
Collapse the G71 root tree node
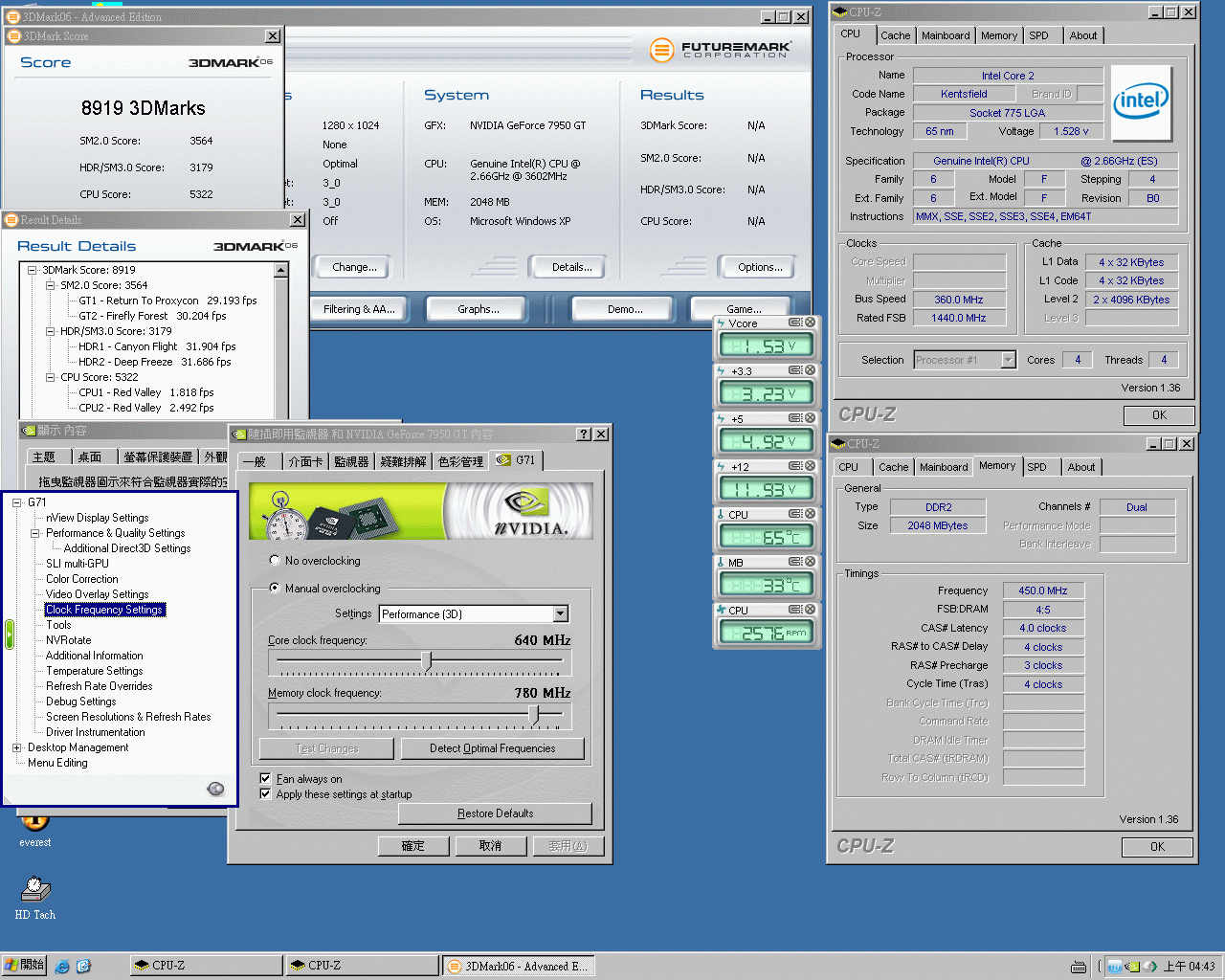16,502
